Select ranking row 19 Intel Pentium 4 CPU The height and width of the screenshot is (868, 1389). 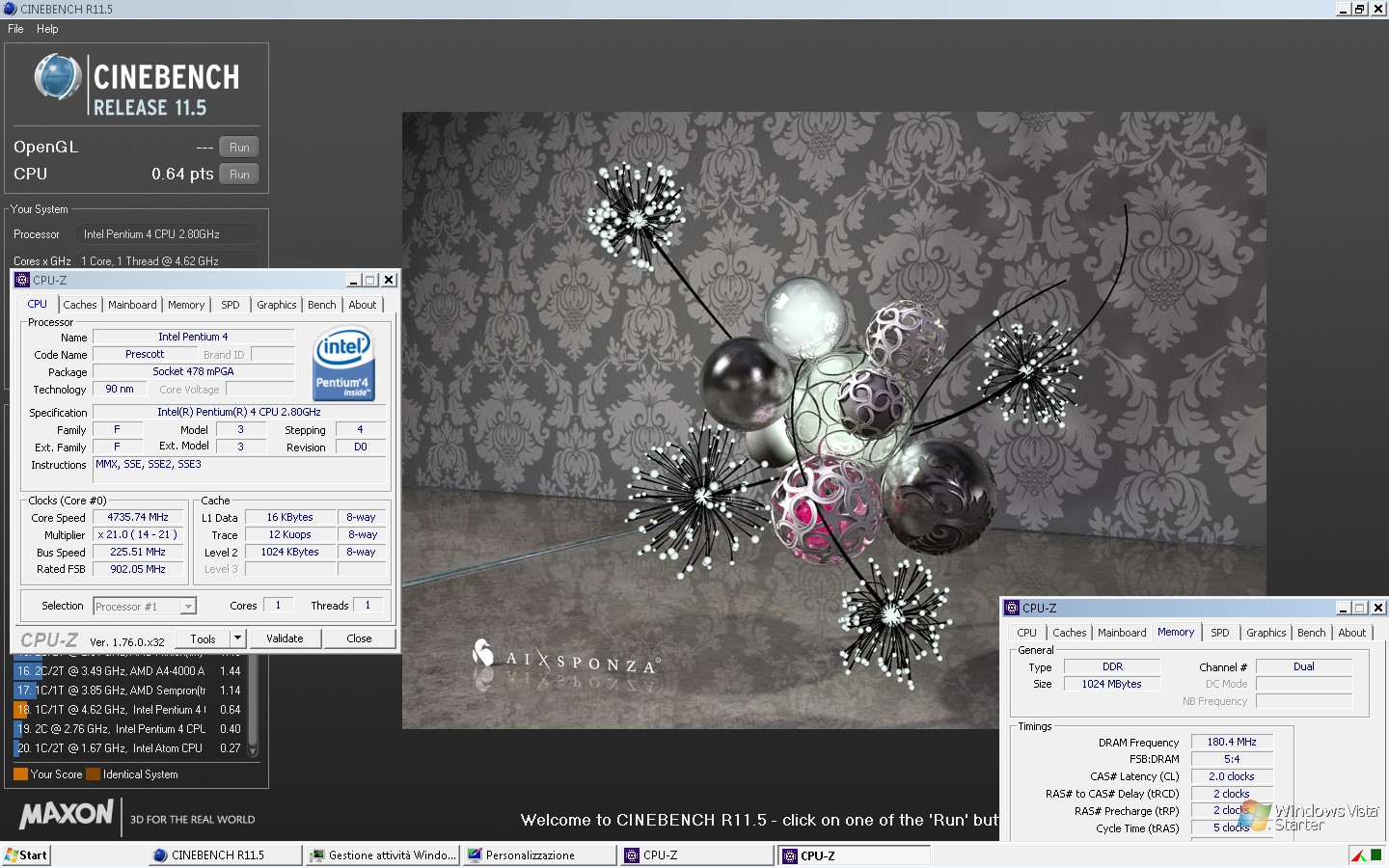pos(129,729)
